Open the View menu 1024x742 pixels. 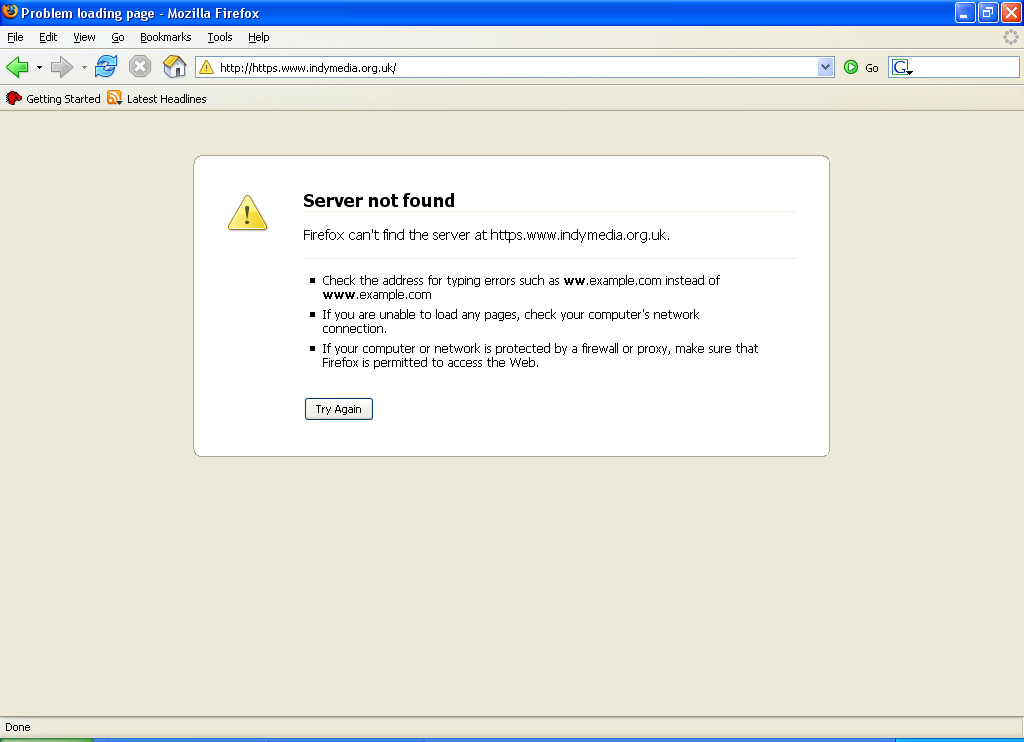click(x=84, y=37)
